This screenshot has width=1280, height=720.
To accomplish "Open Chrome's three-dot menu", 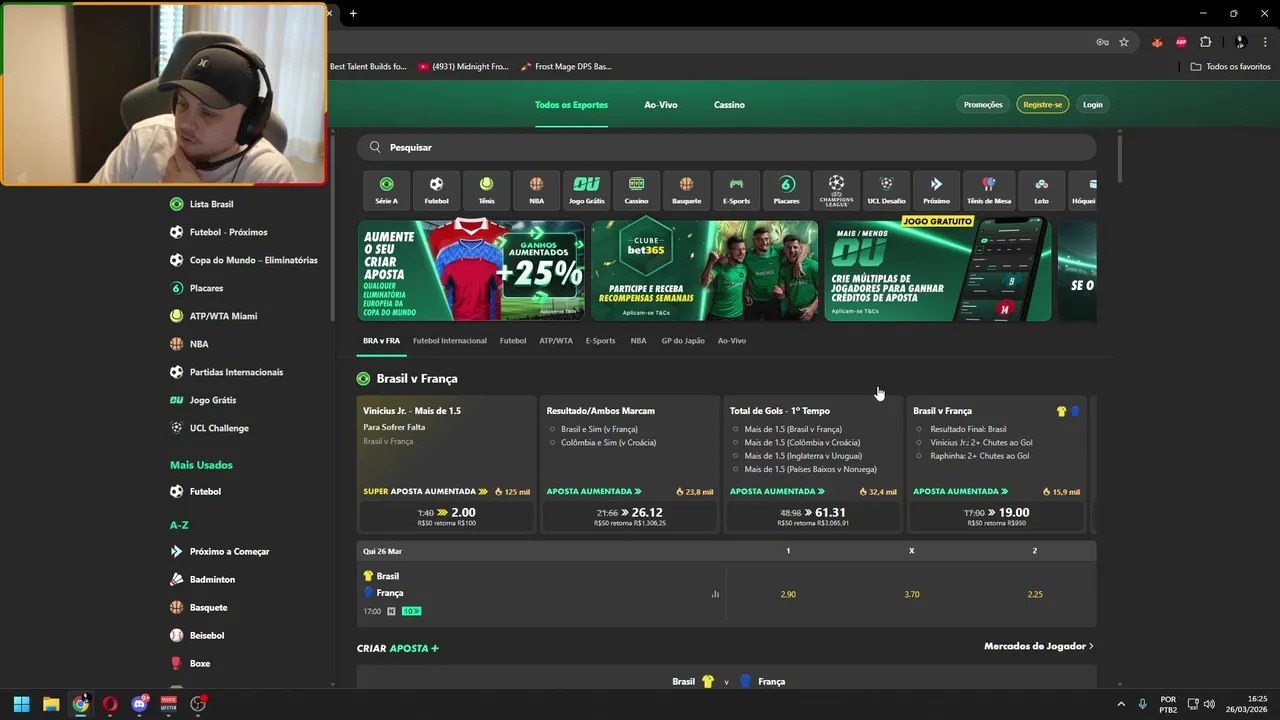I will coord(1265,42).
